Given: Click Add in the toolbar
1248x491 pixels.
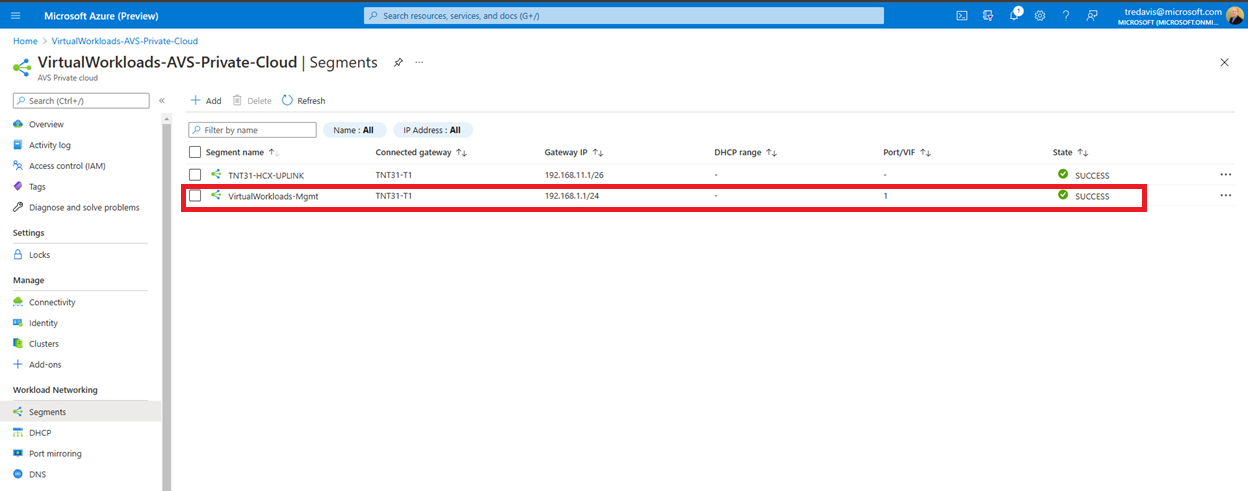Looking at the screenshot, I should pos(206,101).
